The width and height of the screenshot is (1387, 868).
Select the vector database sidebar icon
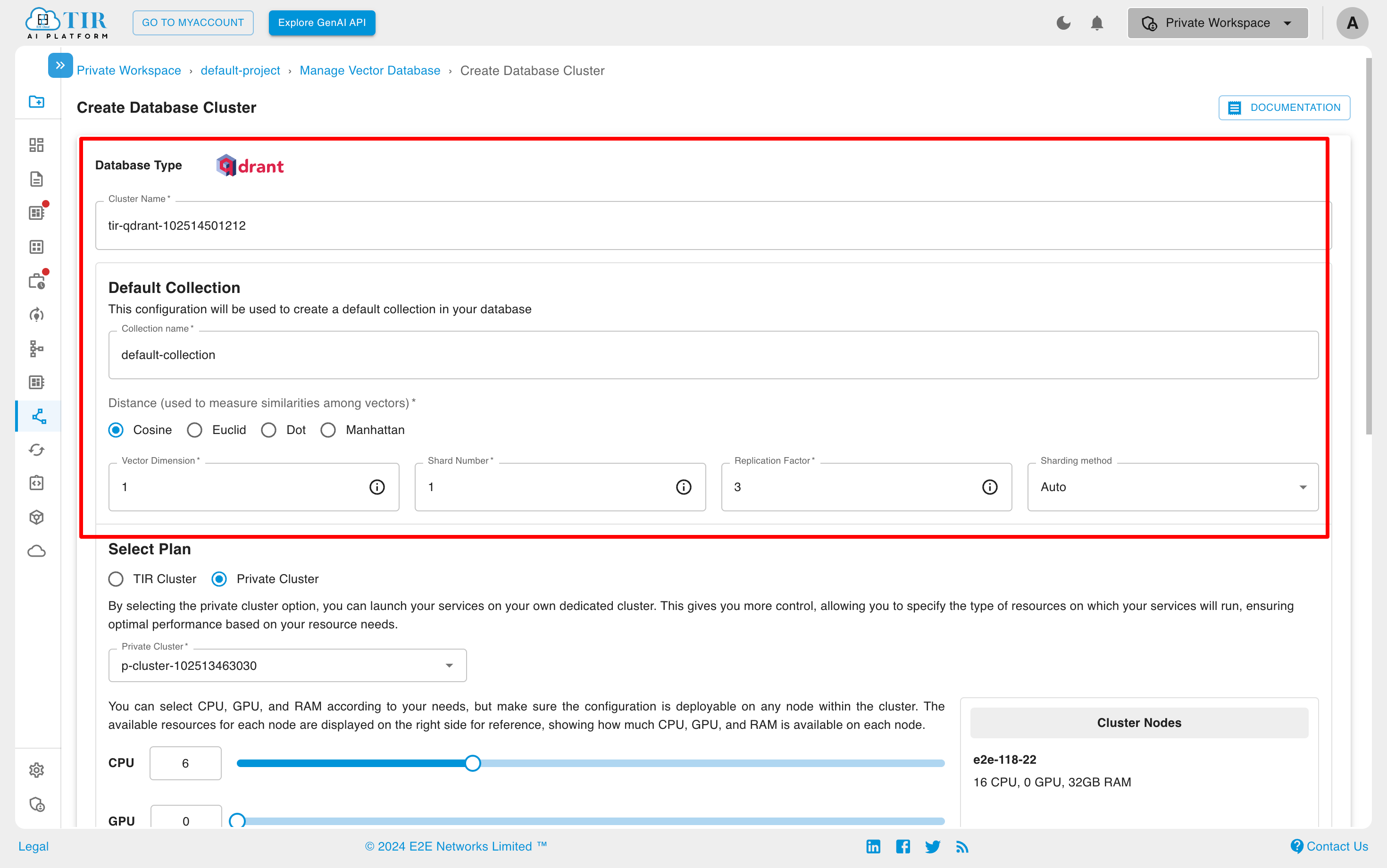coord(39,416)
